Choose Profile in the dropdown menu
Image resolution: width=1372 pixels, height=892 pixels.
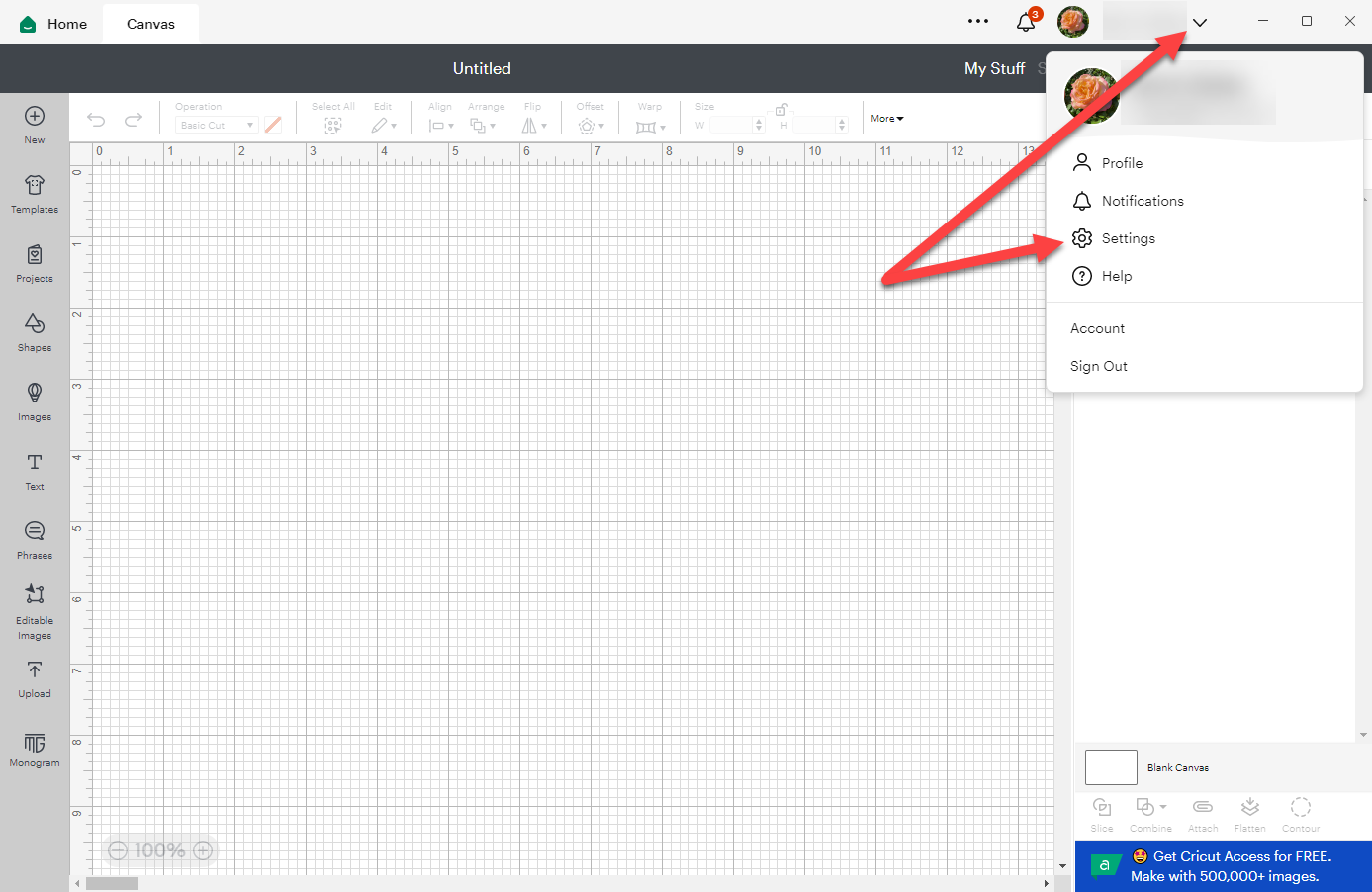(1122, 163)
